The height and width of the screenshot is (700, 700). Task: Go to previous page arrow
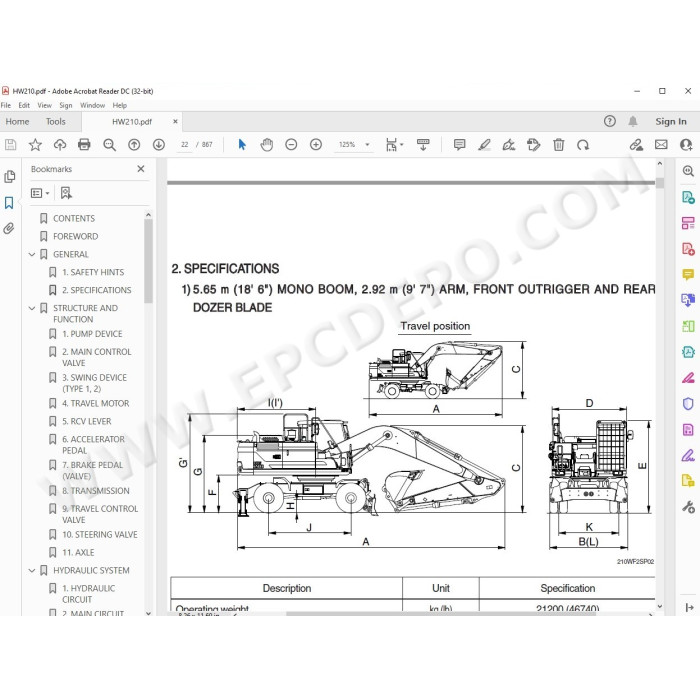(x=134, y=145)
